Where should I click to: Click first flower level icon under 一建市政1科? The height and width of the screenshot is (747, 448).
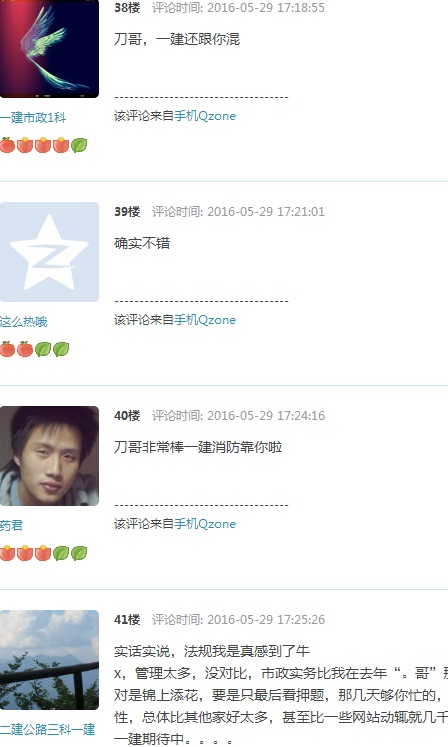(7, 145)
